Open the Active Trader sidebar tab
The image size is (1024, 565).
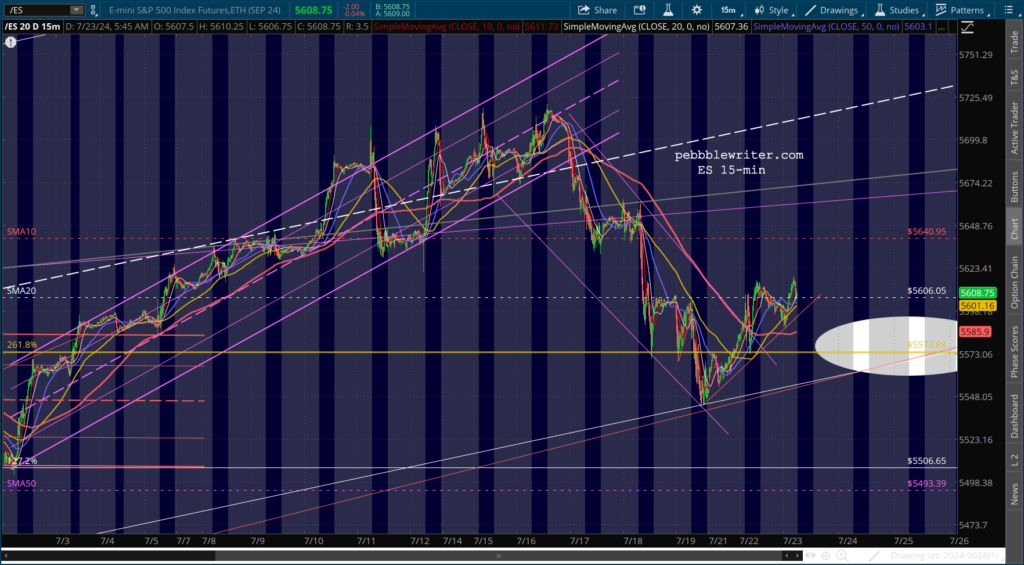tap(1015, 127)
